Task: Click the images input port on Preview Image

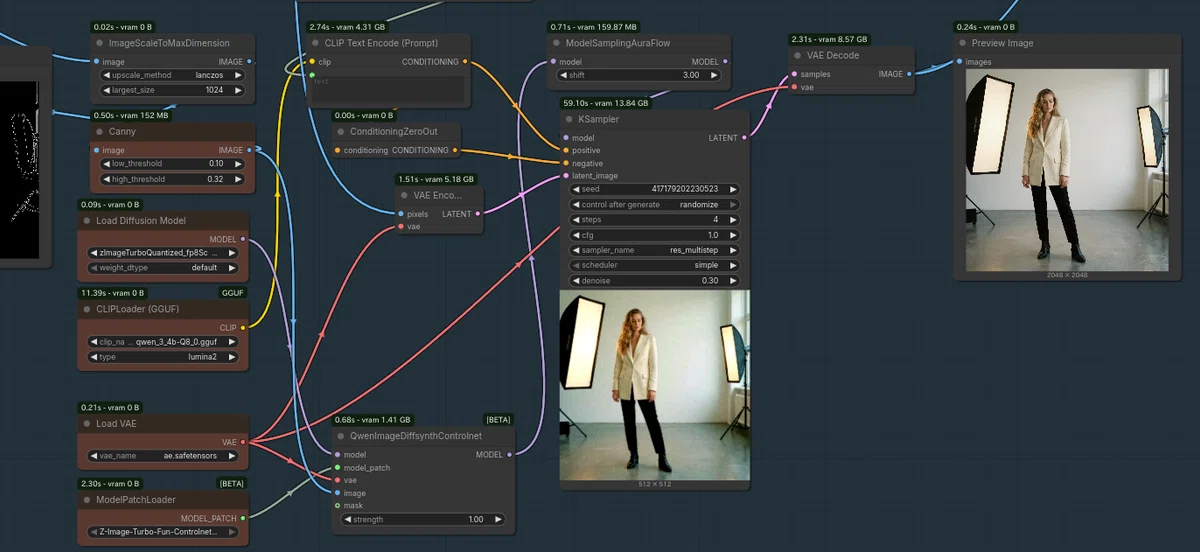Action: pyautogui.click(x=960, y=62)
